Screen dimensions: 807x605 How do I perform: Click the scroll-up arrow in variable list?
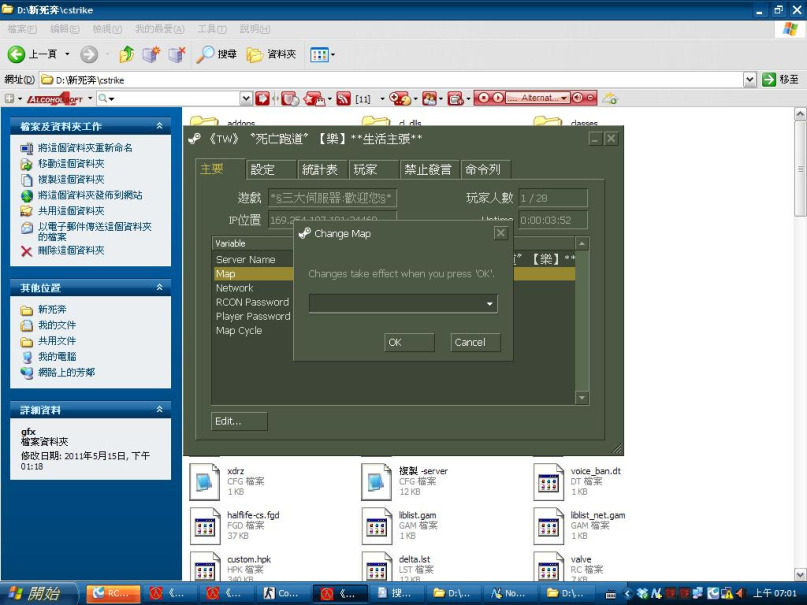(582, 243)
